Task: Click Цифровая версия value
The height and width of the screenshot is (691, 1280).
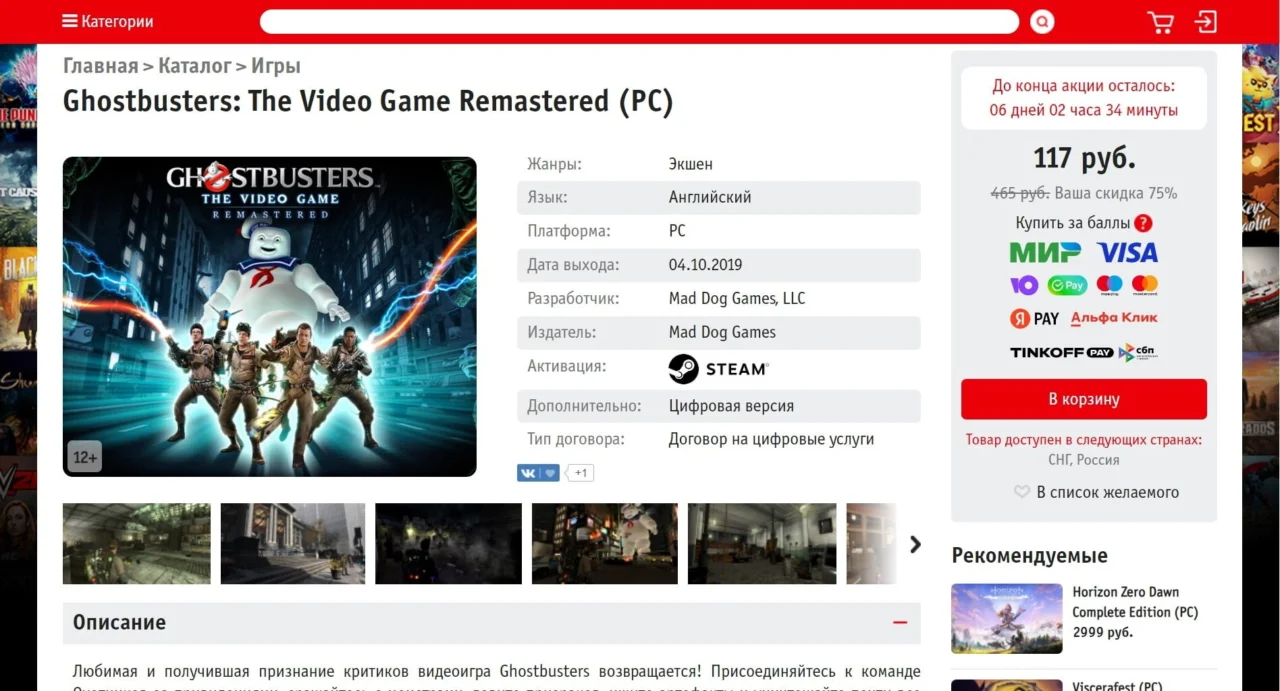Action: click(x=731, y=406)
